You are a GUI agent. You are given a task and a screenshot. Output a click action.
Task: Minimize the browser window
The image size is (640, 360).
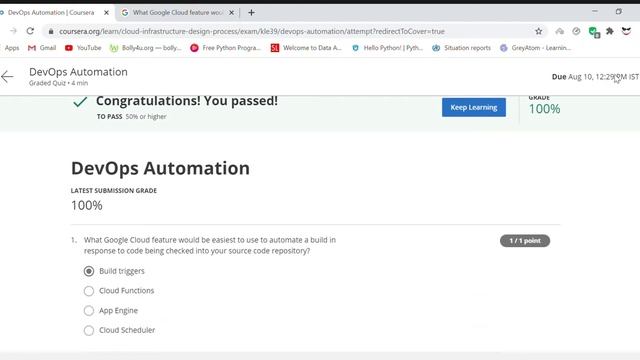pos(595,11)
